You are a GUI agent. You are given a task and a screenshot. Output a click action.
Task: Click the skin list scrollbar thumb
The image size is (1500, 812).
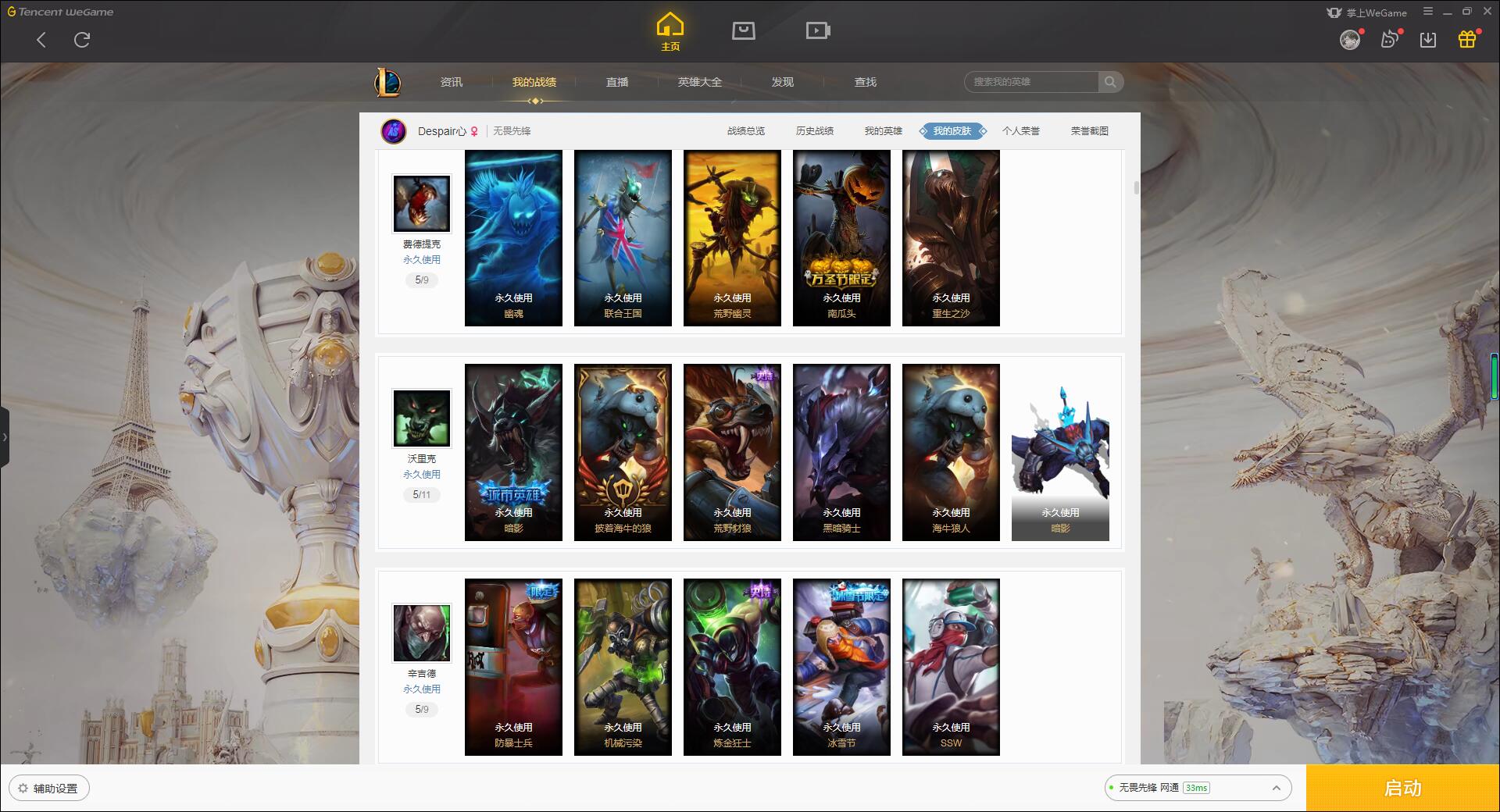(x=1136, y=188)
